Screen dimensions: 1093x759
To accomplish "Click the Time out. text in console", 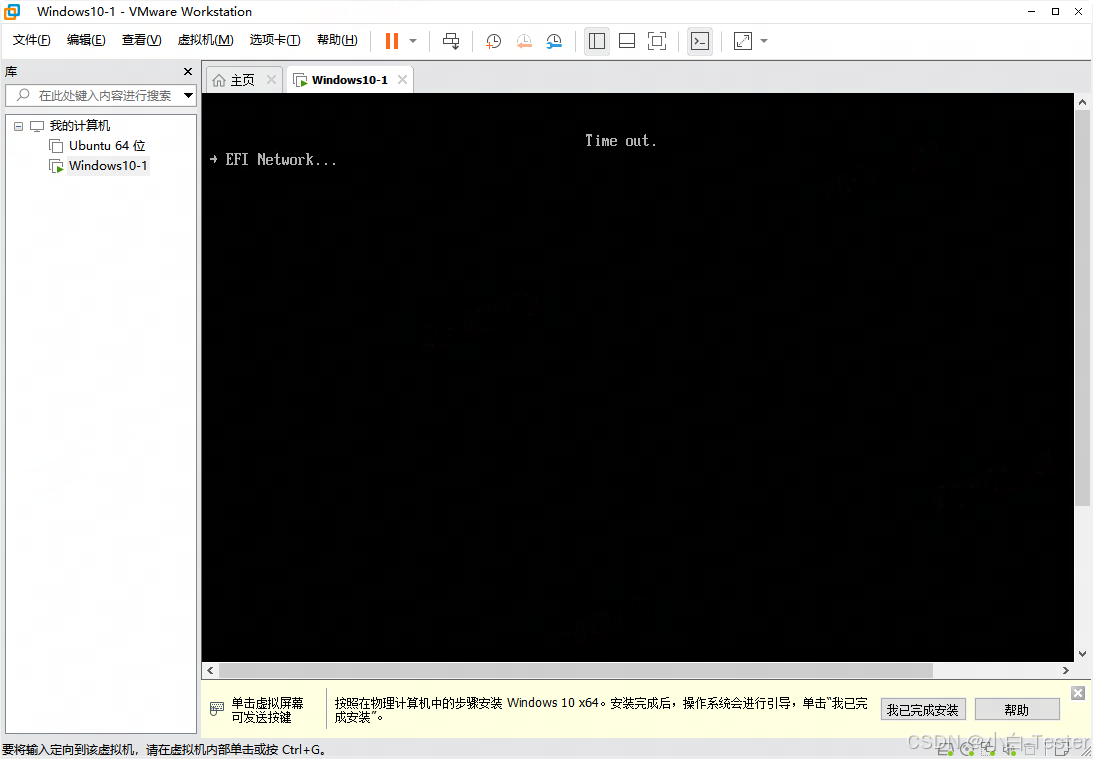I will tap(621, 141).
